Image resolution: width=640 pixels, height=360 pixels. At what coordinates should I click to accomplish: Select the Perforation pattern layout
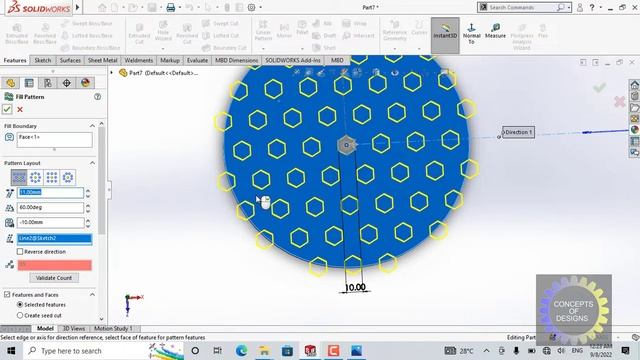[19, 178]
